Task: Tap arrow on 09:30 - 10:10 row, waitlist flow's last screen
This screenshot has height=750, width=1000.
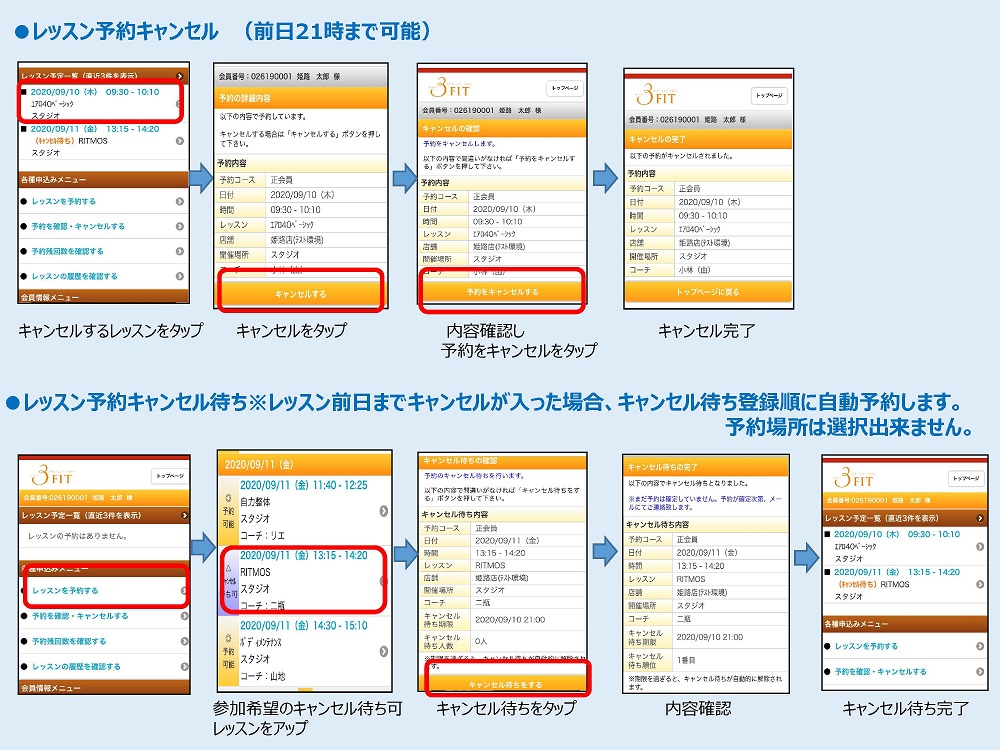Action: (980, 547)
